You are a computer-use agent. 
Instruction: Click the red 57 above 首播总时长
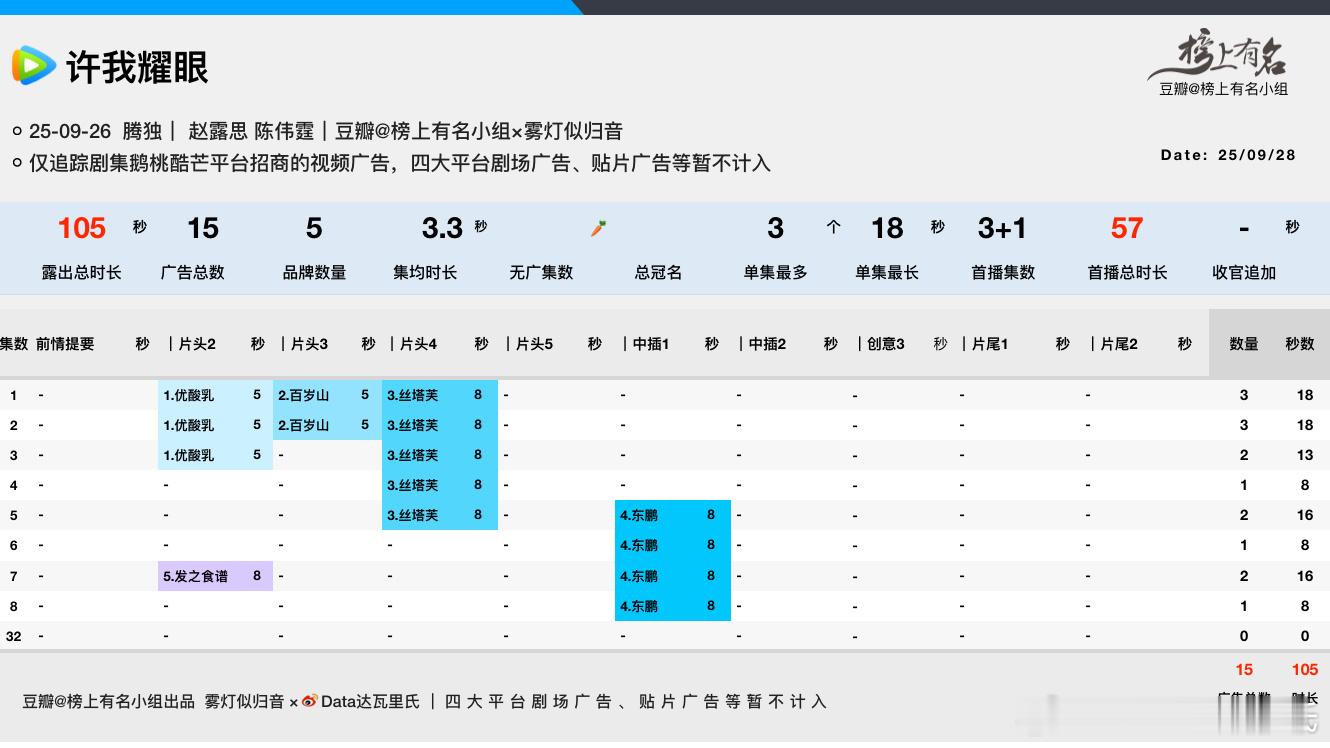point(1126,228)
